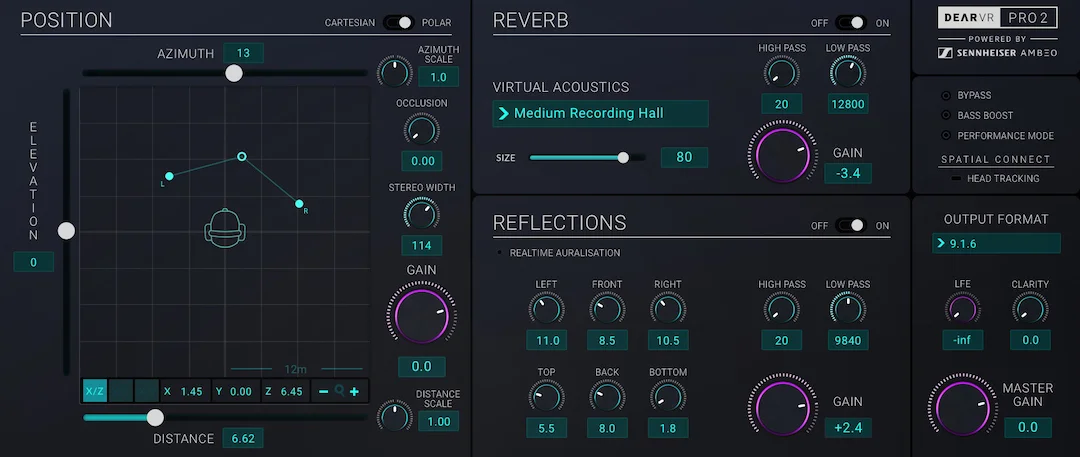Click the Stereo Width value 114
Screen dimensions: 1080x457
422,245
